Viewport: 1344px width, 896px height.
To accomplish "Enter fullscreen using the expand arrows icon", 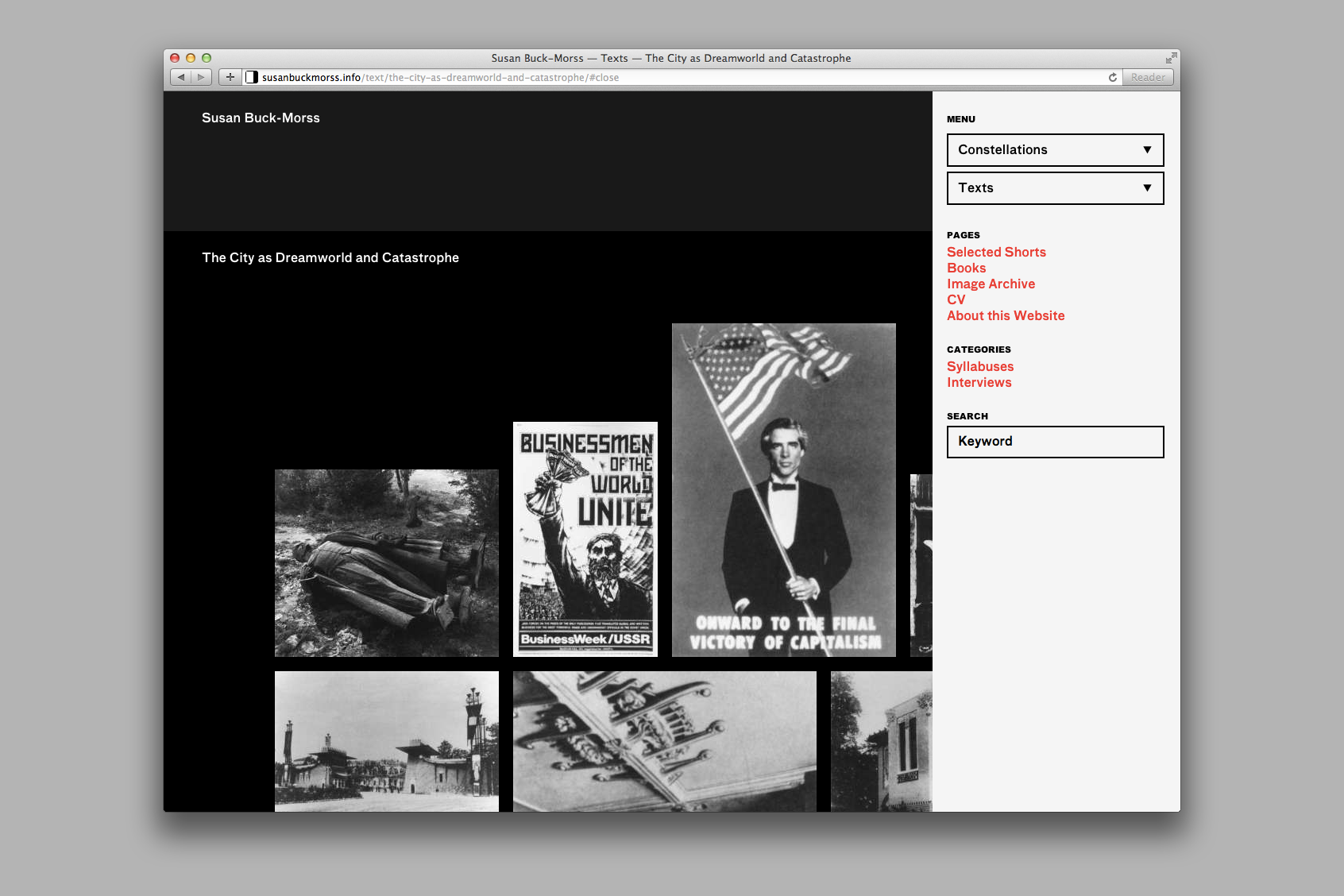I will click(x=1171, y=58).
